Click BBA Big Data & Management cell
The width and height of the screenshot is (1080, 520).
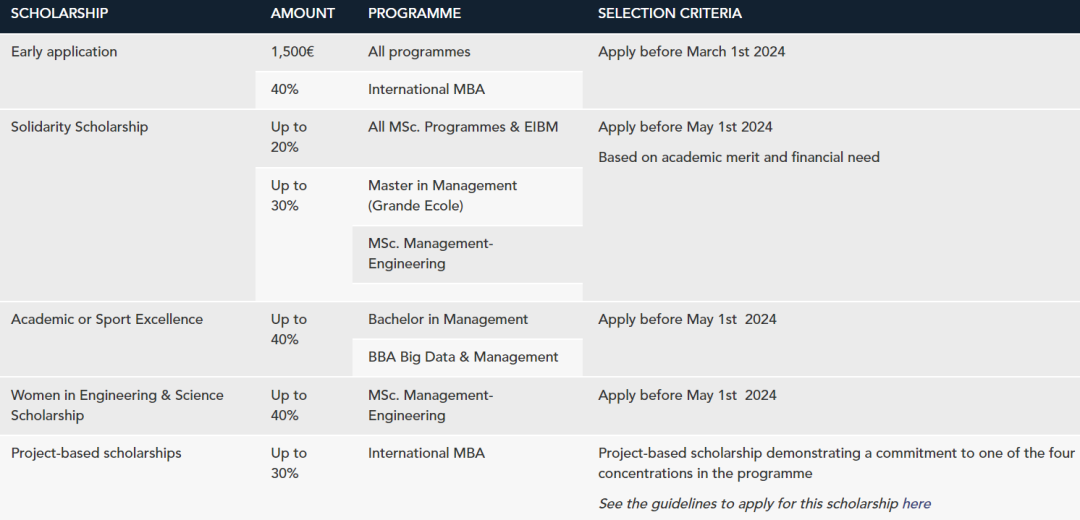(463, 357)
